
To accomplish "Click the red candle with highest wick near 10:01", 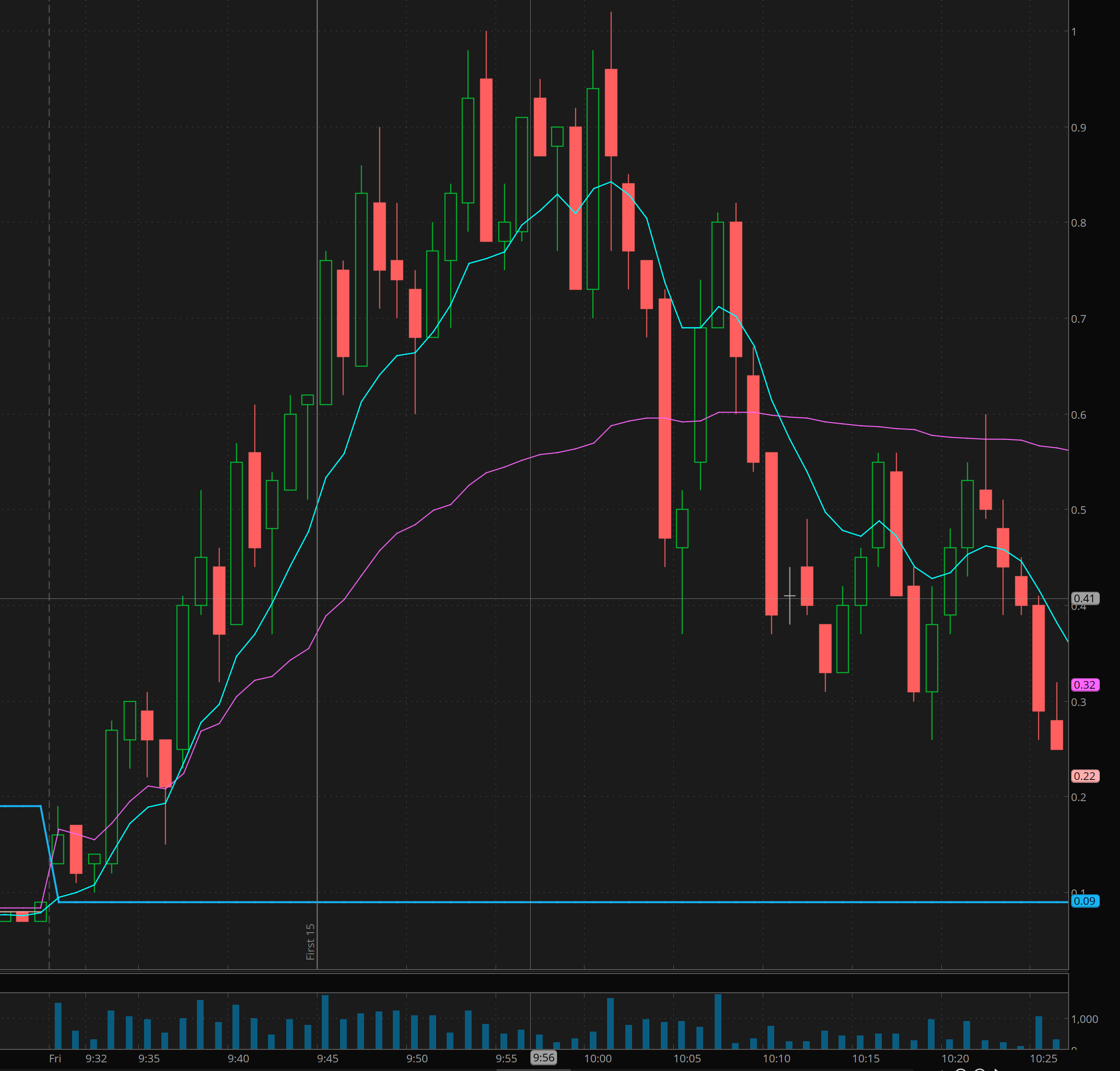I will click(x=611, y=112).
